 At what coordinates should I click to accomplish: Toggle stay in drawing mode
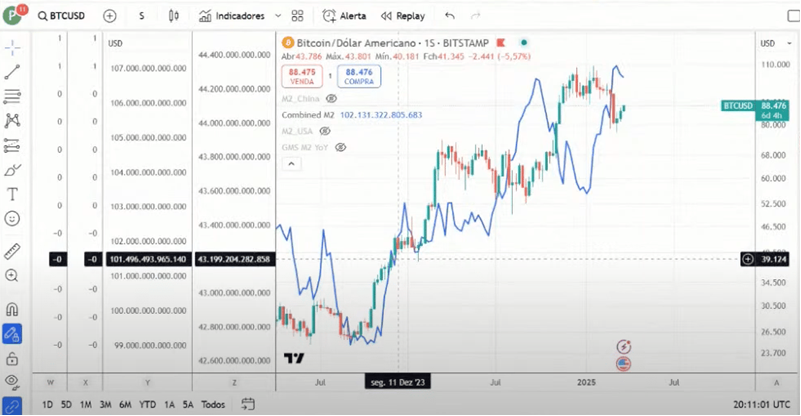tap(12, 334)
